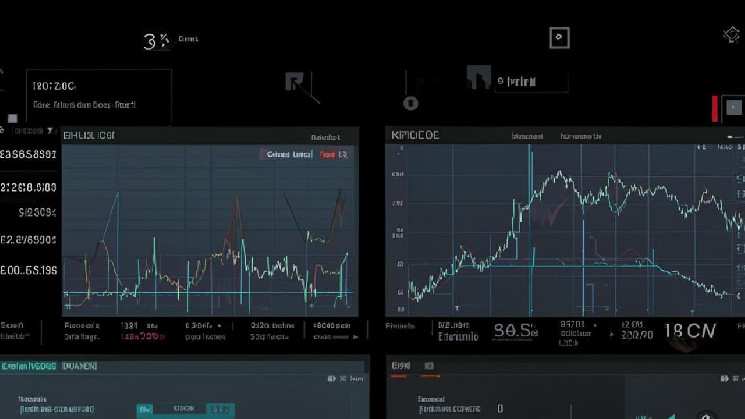Click the 3% indicator at the top
The height and width of the screenshot is (419, 745).
(x=156, y=41)
